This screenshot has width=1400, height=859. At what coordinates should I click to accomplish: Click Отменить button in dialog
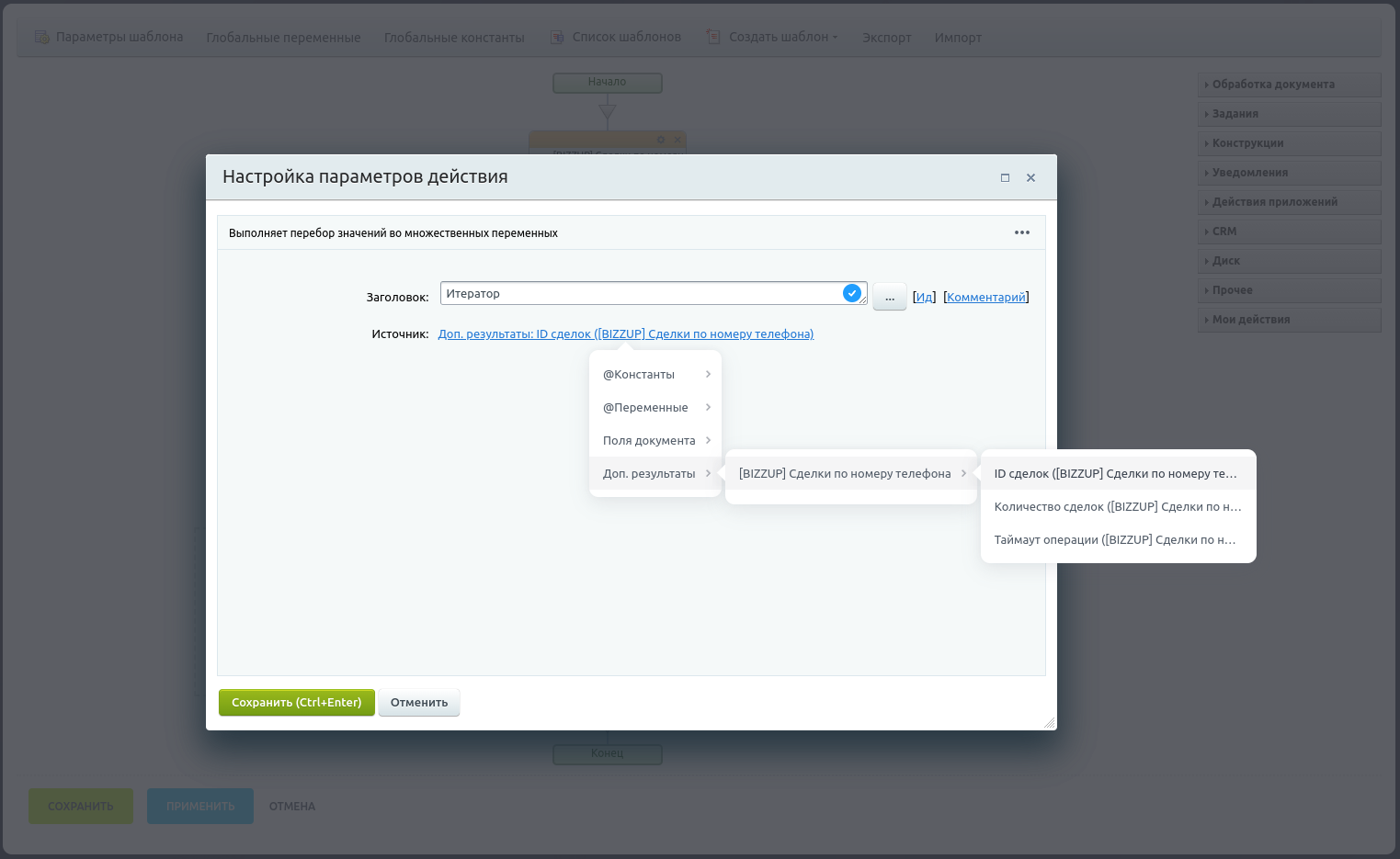(x=419, y=703)
